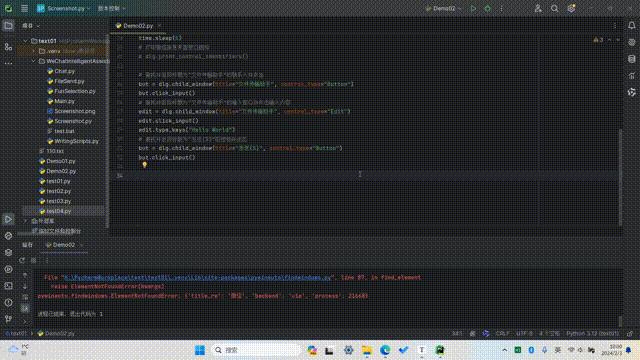Click the green Run button in toolbar

[473, 8]
